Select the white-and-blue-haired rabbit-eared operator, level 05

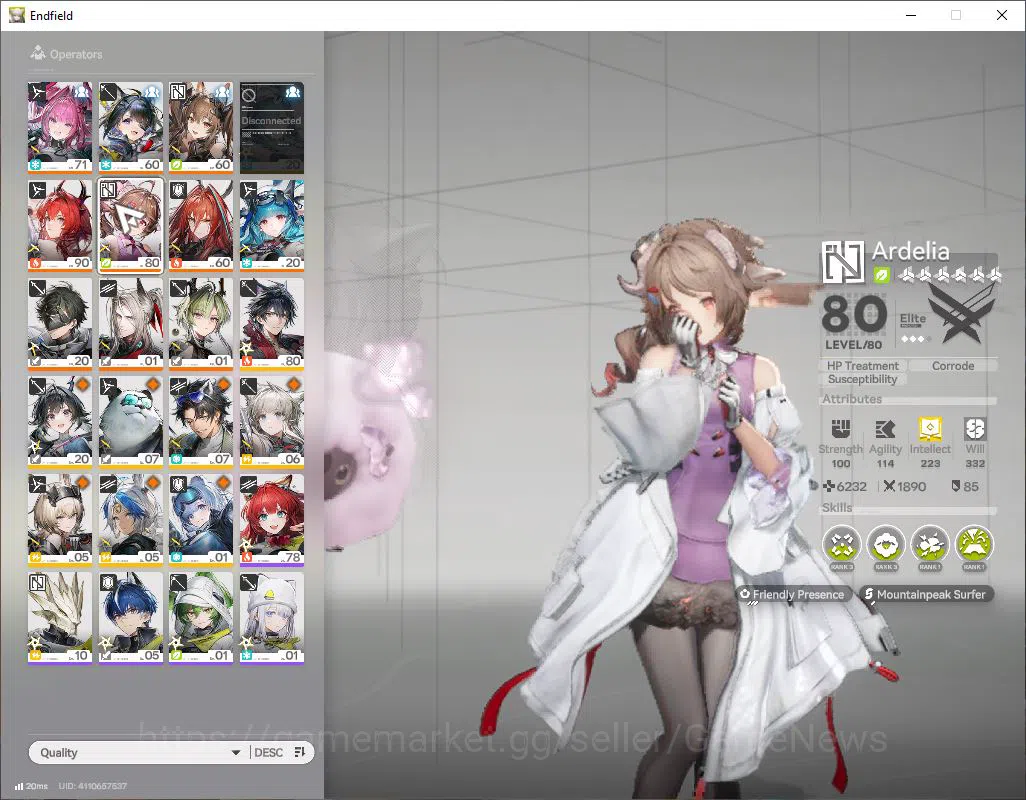[130, 519]
